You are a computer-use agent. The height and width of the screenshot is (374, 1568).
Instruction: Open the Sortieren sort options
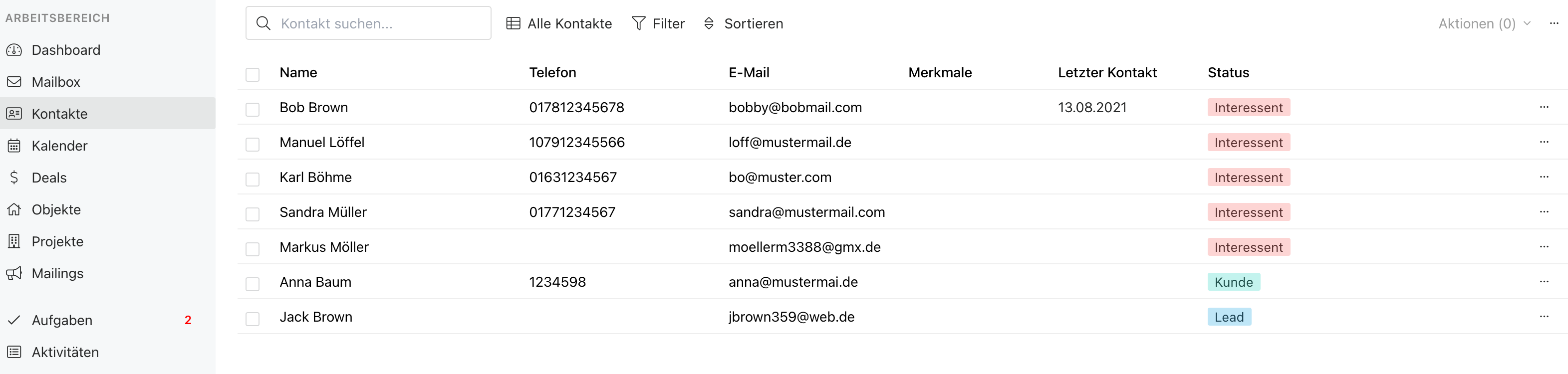tap(743, 24)
